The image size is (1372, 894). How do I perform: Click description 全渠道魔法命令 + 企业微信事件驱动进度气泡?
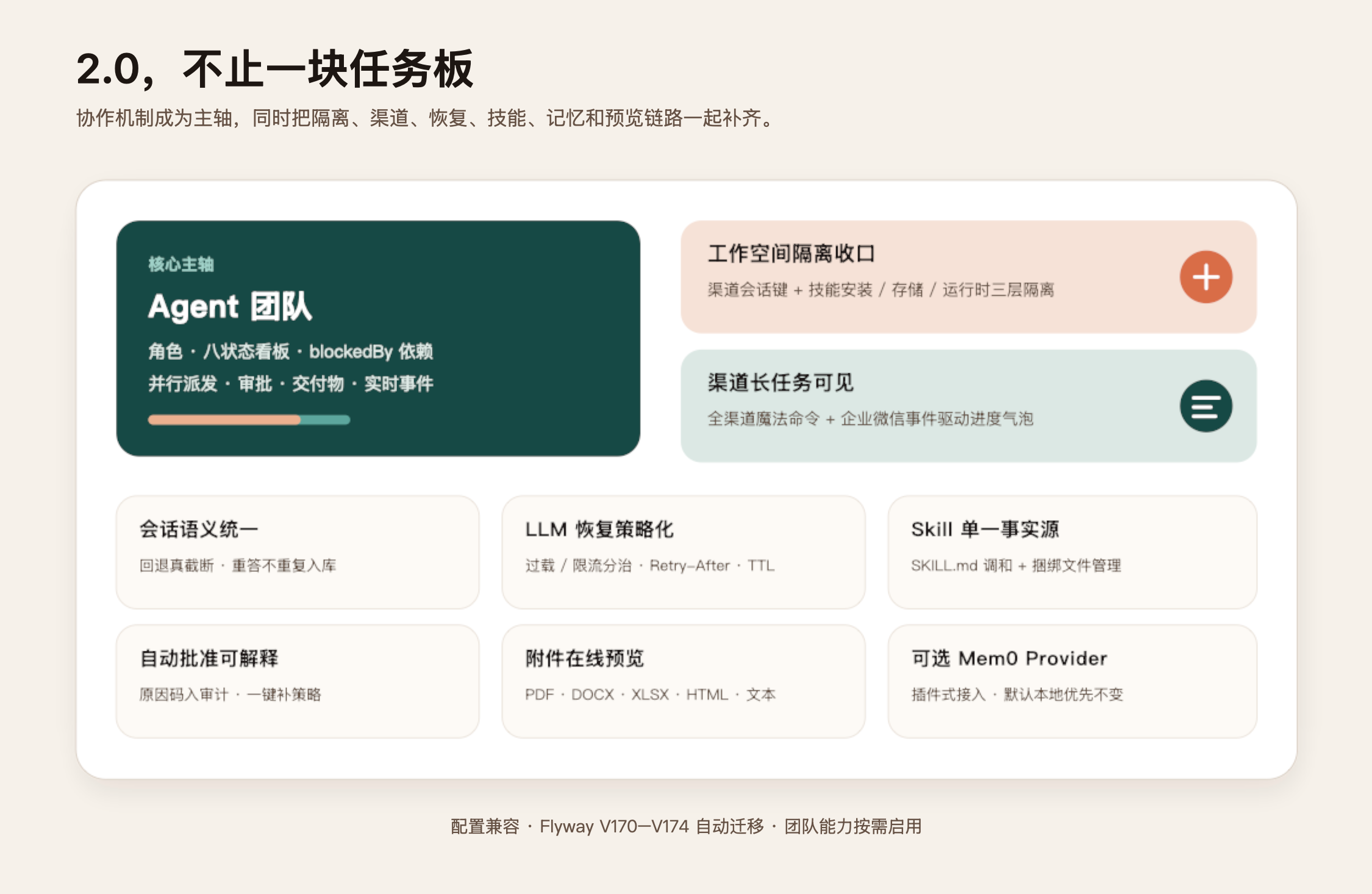pos(870,419)
